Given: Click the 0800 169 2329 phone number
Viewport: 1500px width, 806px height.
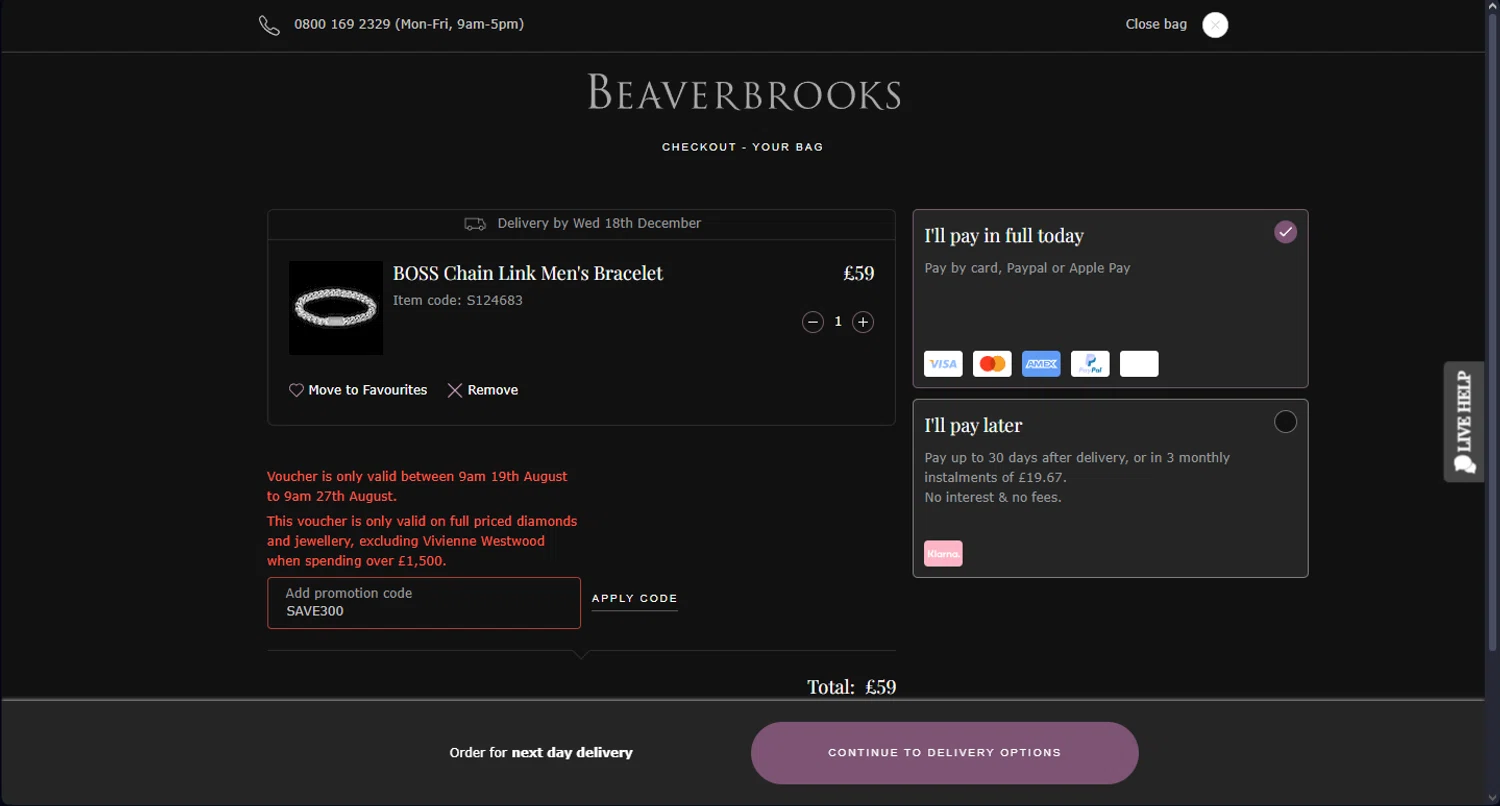Looking at the screenshot, I should coord(342,24).
